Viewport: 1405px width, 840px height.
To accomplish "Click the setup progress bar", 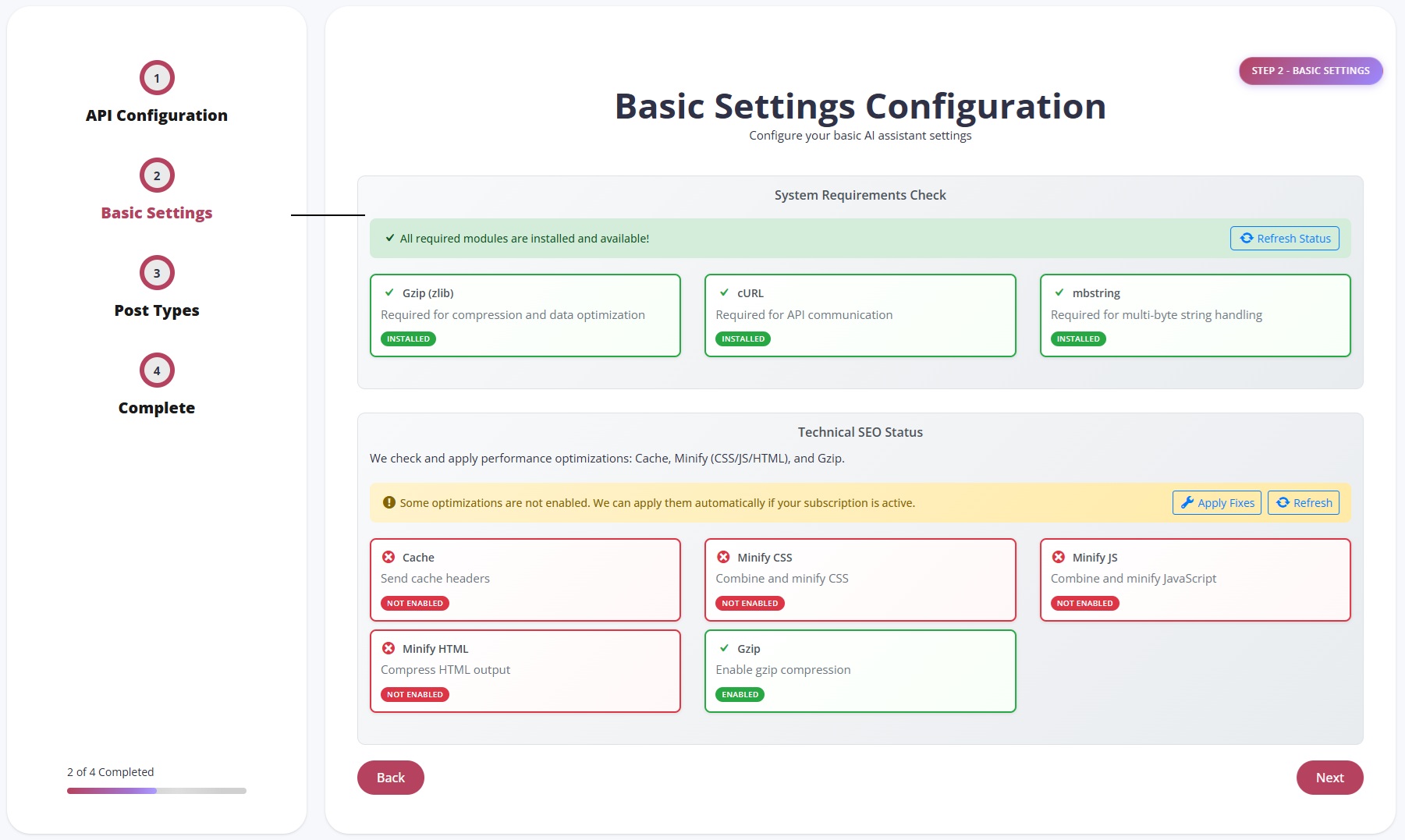I will 157,791.
